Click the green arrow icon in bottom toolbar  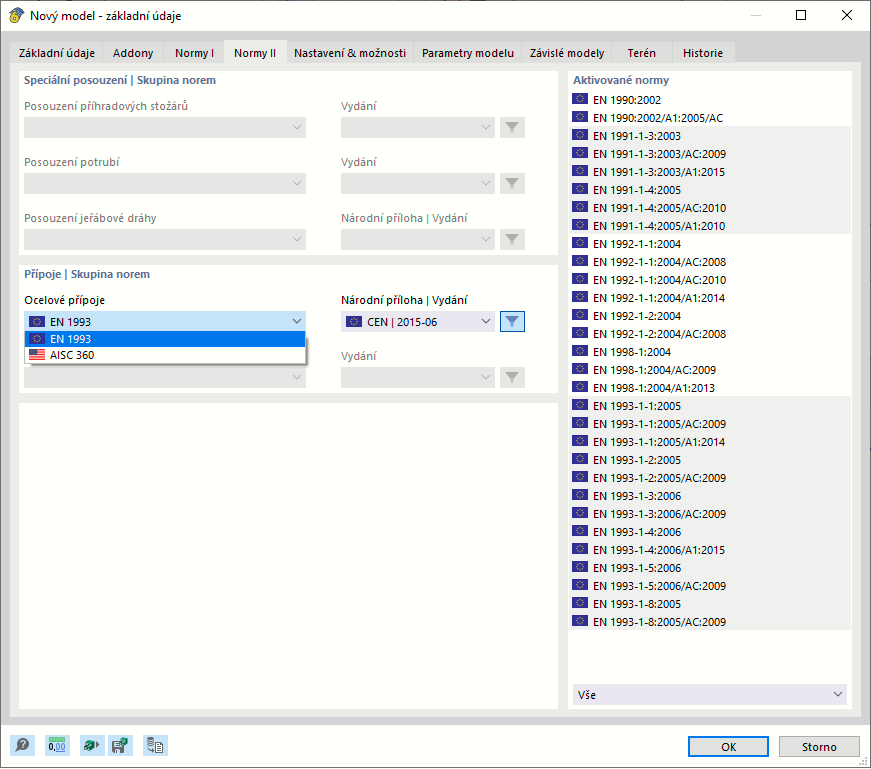(92, 745)
